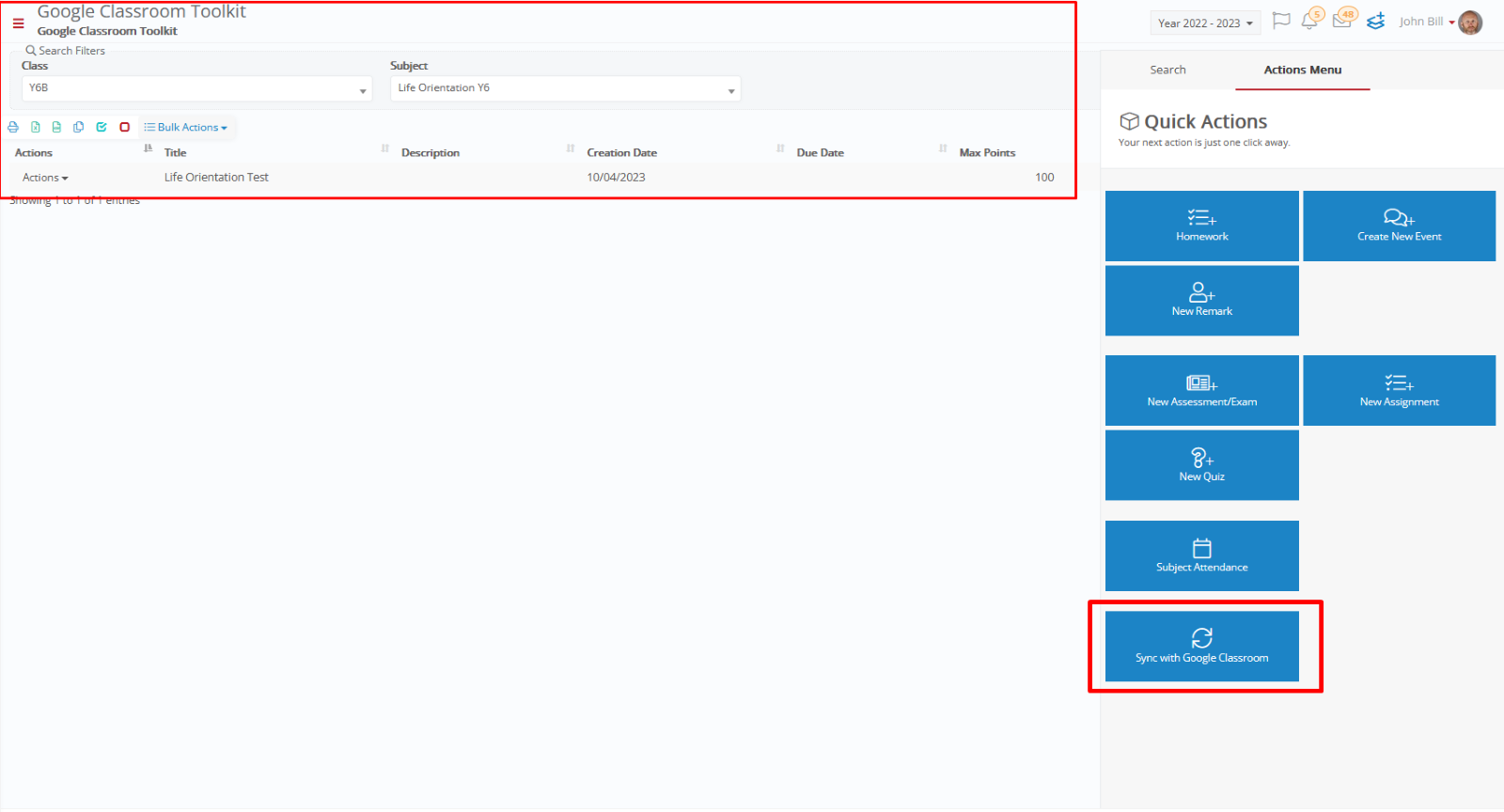This screenshot has height=812, width=1504.
Task: Click the Life Orientation Test title cell
Action: (216, 177)
